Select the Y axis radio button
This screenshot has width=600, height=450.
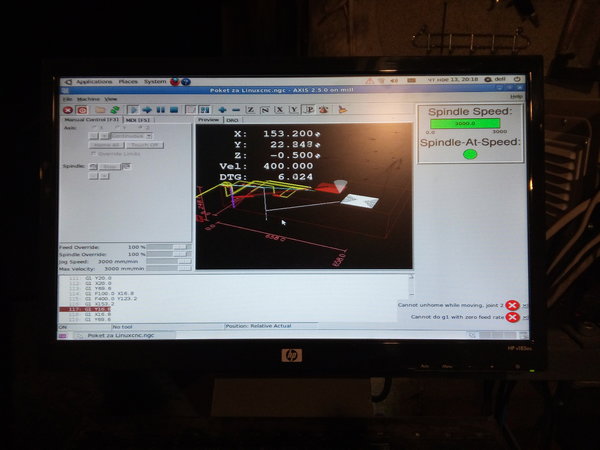(x=119, y=127)
